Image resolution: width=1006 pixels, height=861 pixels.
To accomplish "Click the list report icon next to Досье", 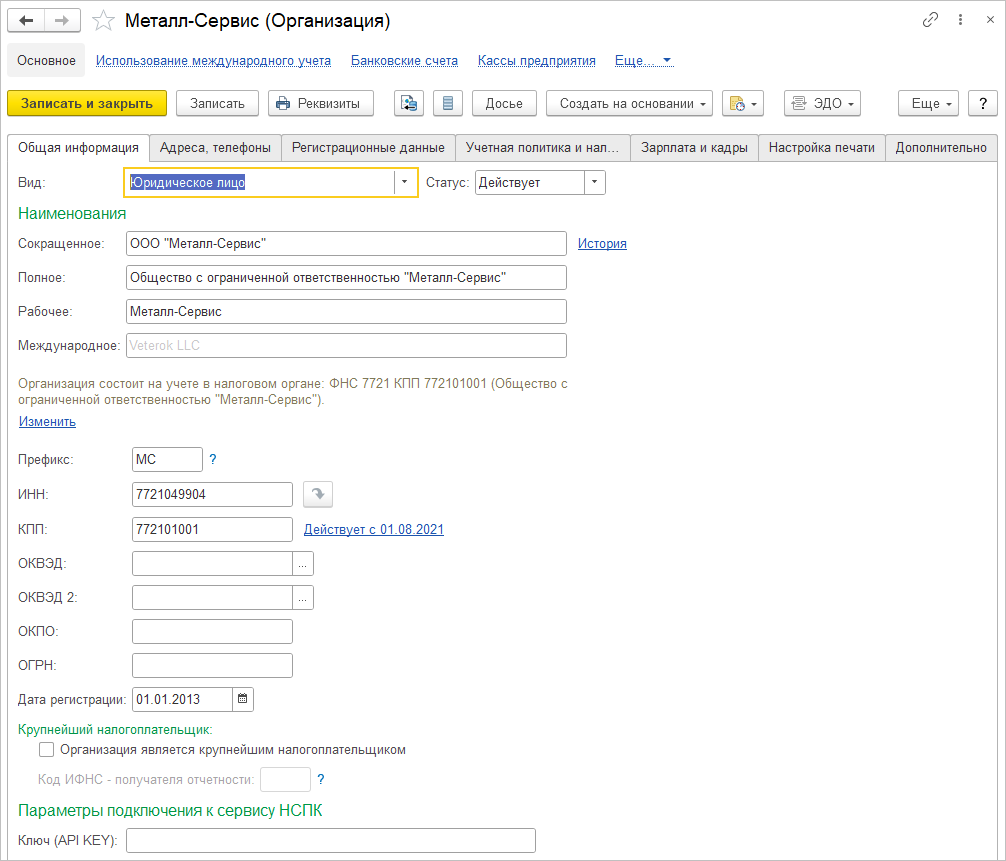I will point(447,103).
